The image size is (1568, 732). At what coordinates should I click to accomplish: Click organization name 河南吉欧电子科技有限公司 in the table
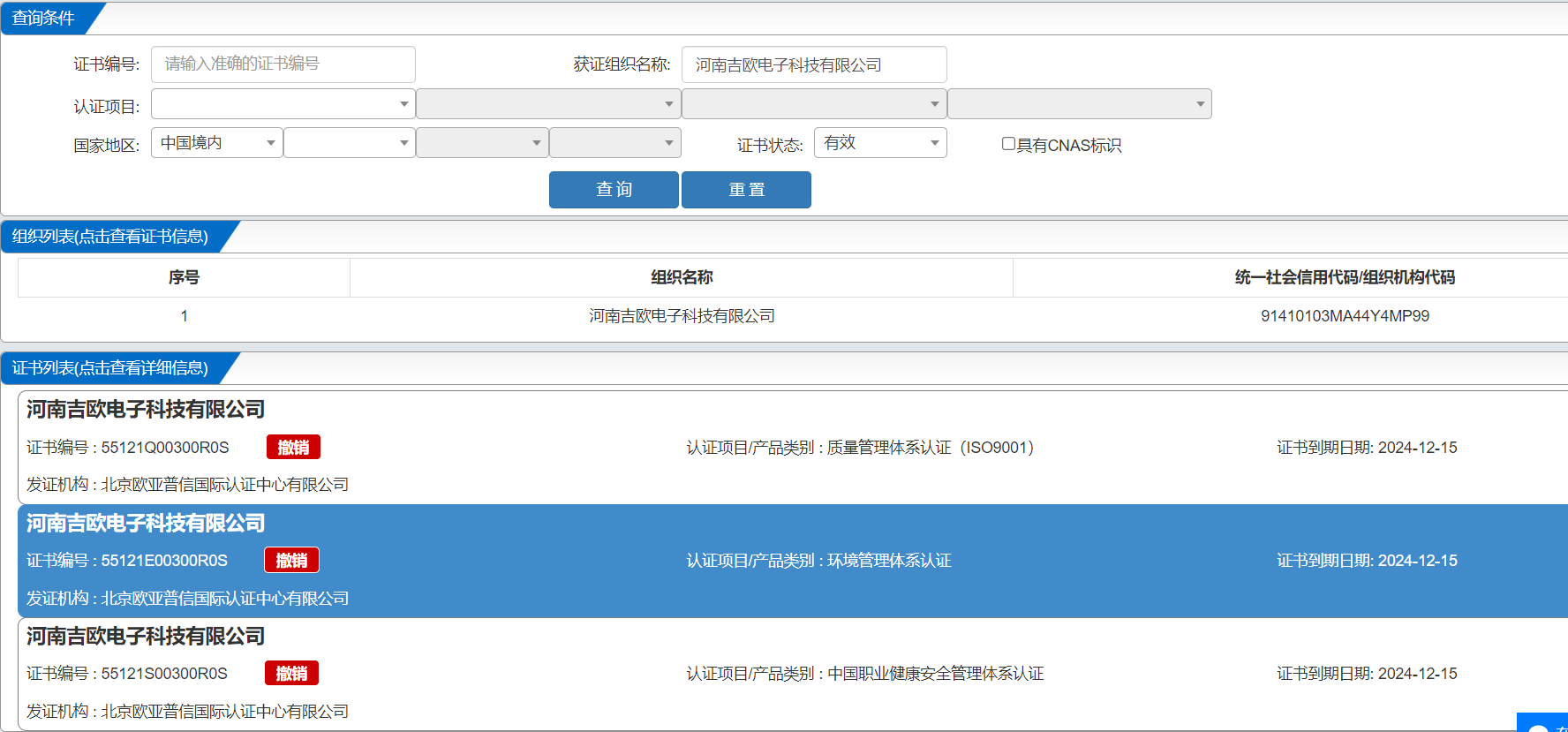(682, 316)
